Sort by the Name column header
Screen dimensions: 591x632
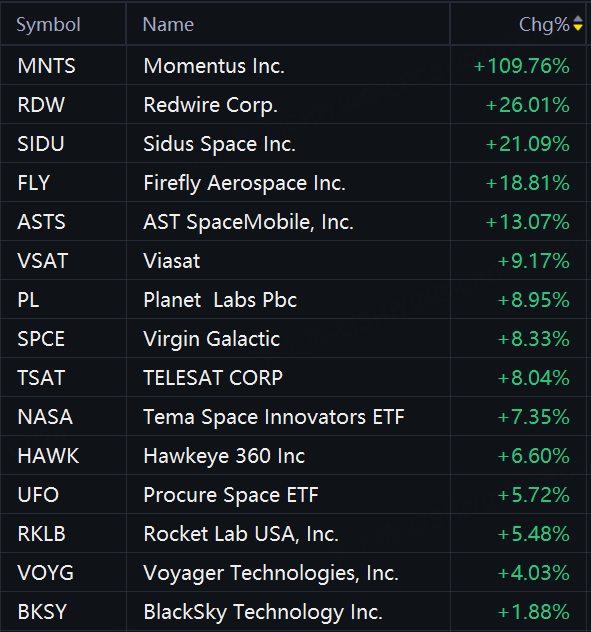[169, 25]
